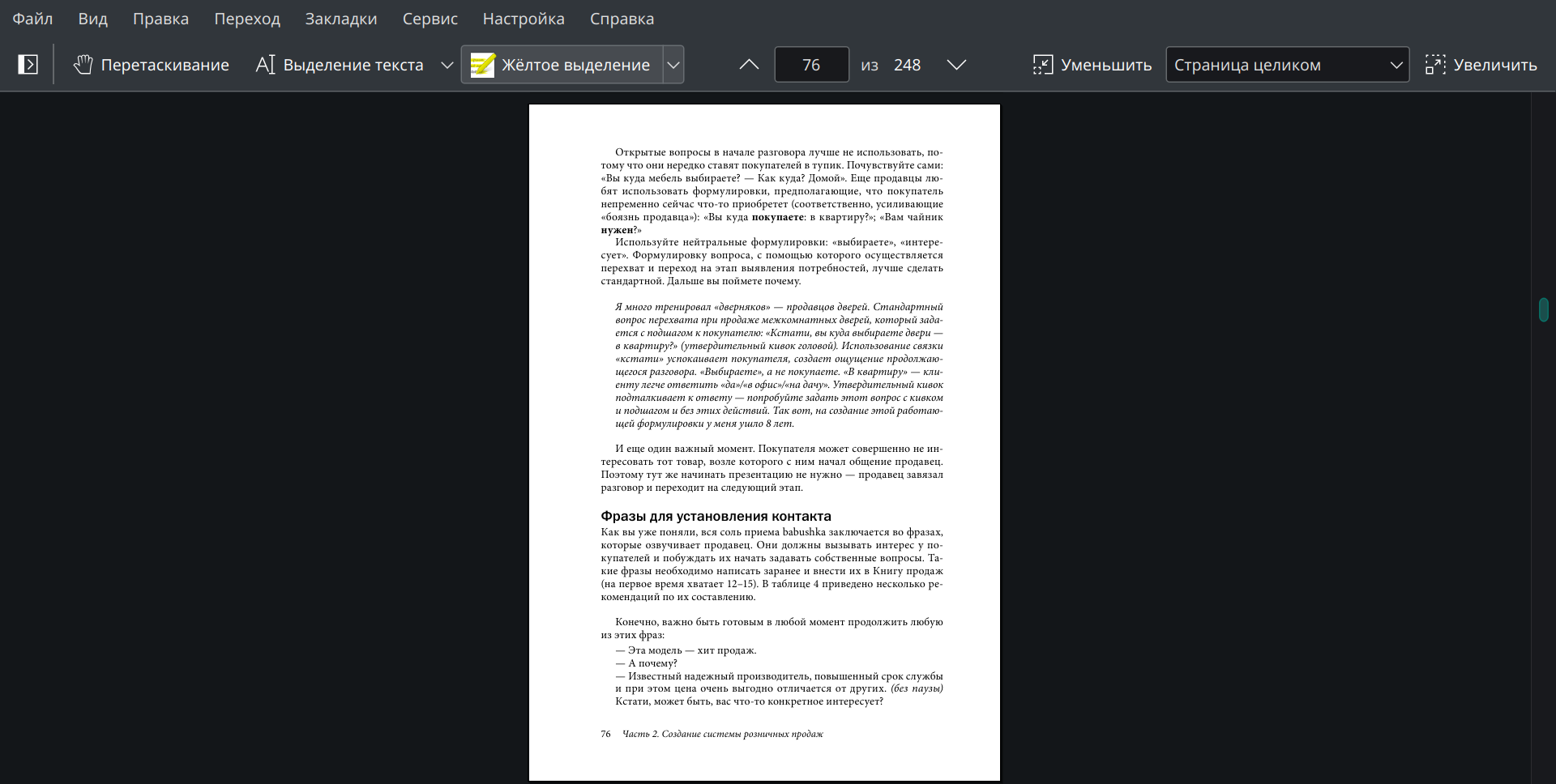Open the Файл menu
This screenshot has height=784, width=1556.
tap(32, 19)
